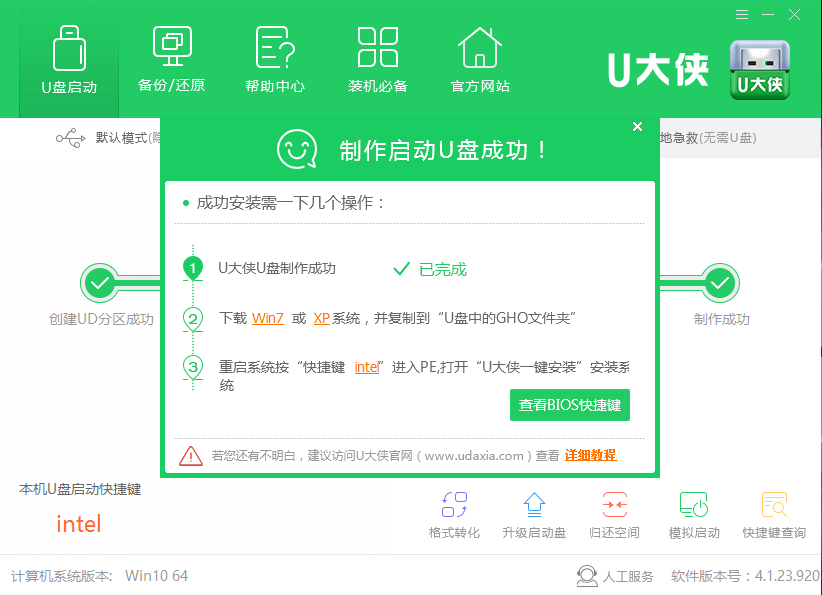Viewport: 822px width, 595px height.
Task: Click the 查看BIOS快捷键 button
Action: tap(570, 405)
